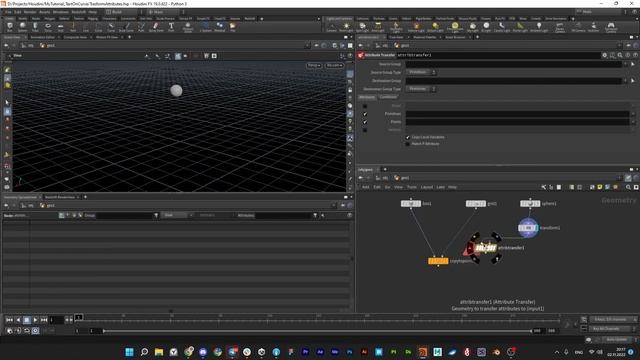This screenshot has height=360, width=640.
Task: Open the Destination Group Type dropdown
Action: coord(421,89)
